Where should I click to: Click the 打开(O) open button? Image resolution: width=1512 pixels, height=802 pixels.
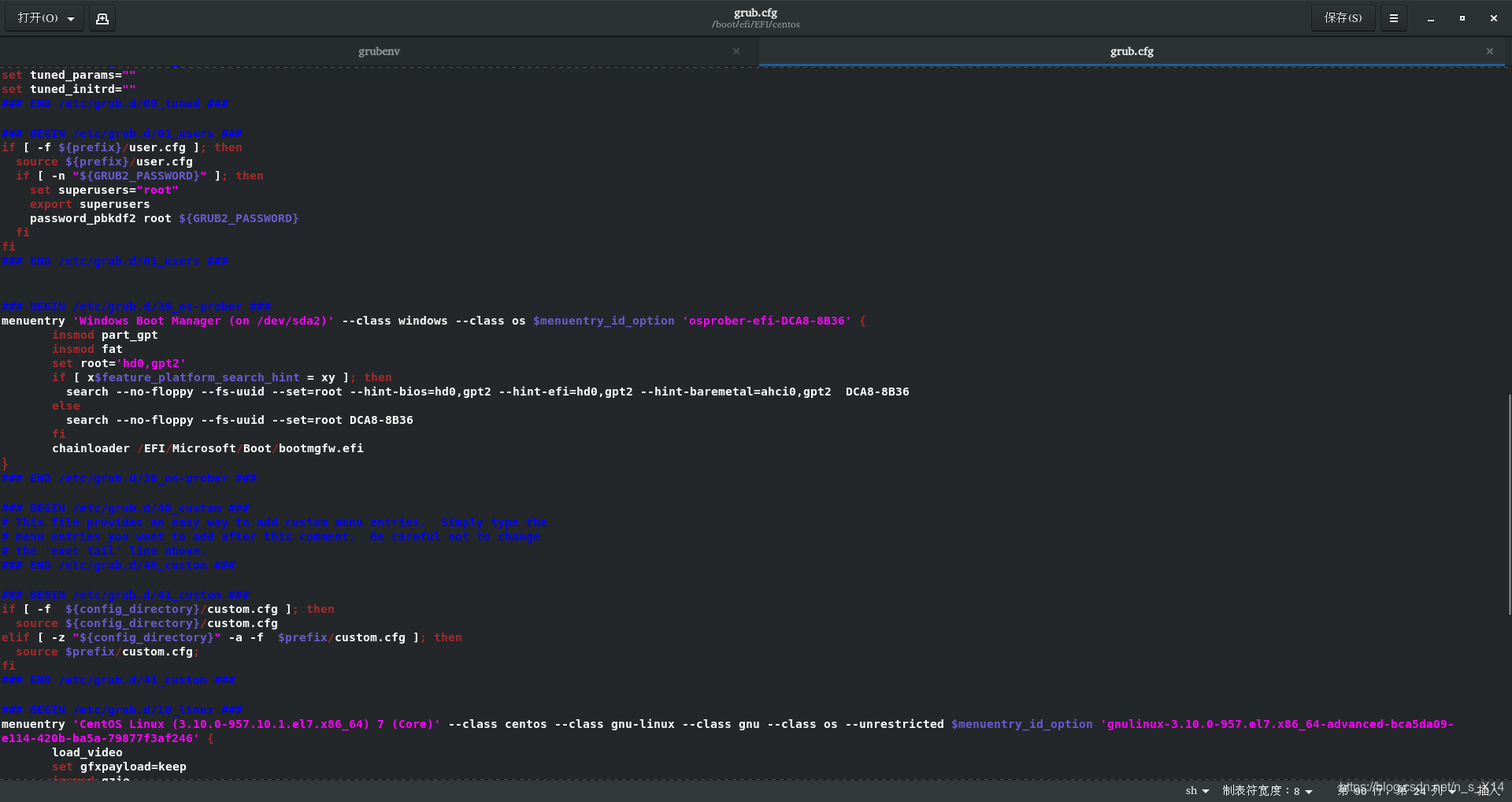[38, 18]
